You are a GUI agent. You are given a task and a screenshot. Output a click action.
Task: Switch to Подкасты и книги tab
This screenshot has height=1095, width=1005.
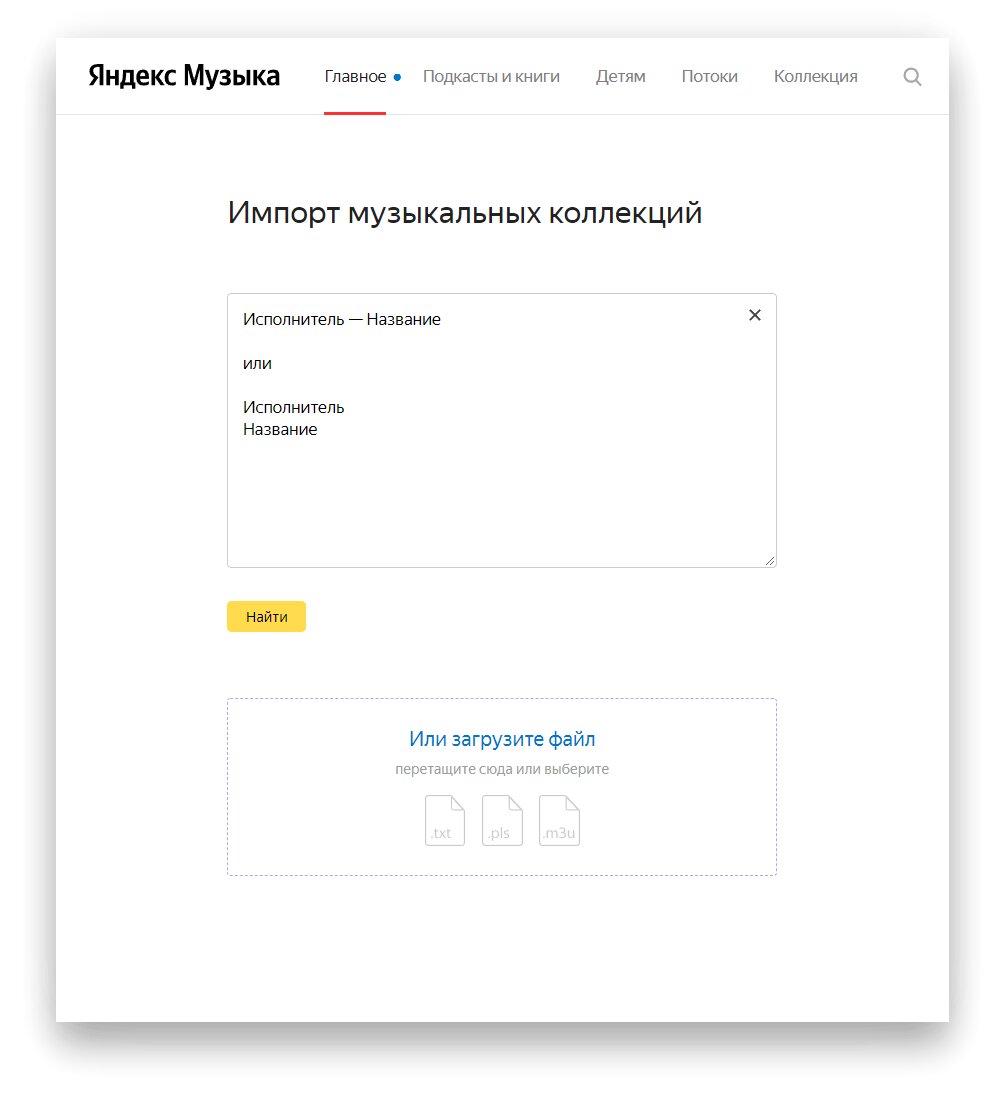491,76
